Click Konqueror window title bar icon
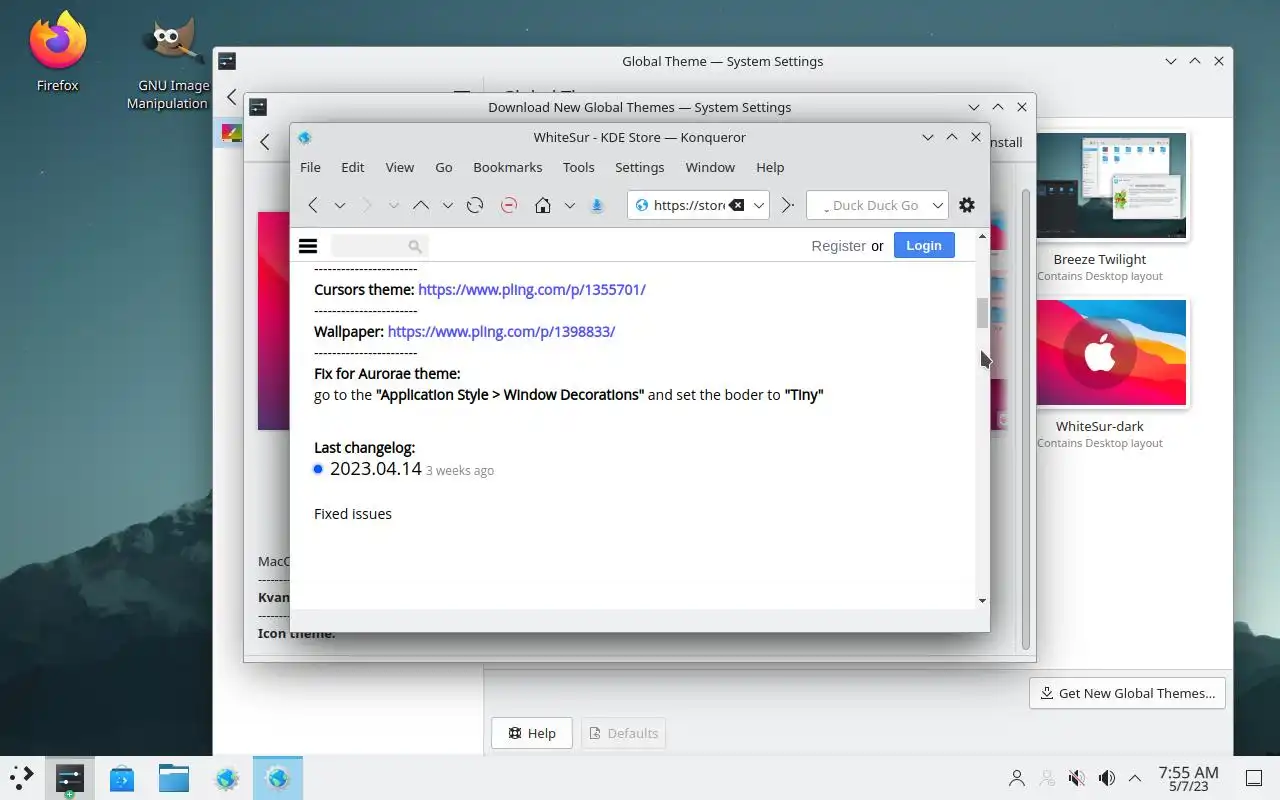The width and height of the screenshot is (1280, 800). click(x=305, y=137)
